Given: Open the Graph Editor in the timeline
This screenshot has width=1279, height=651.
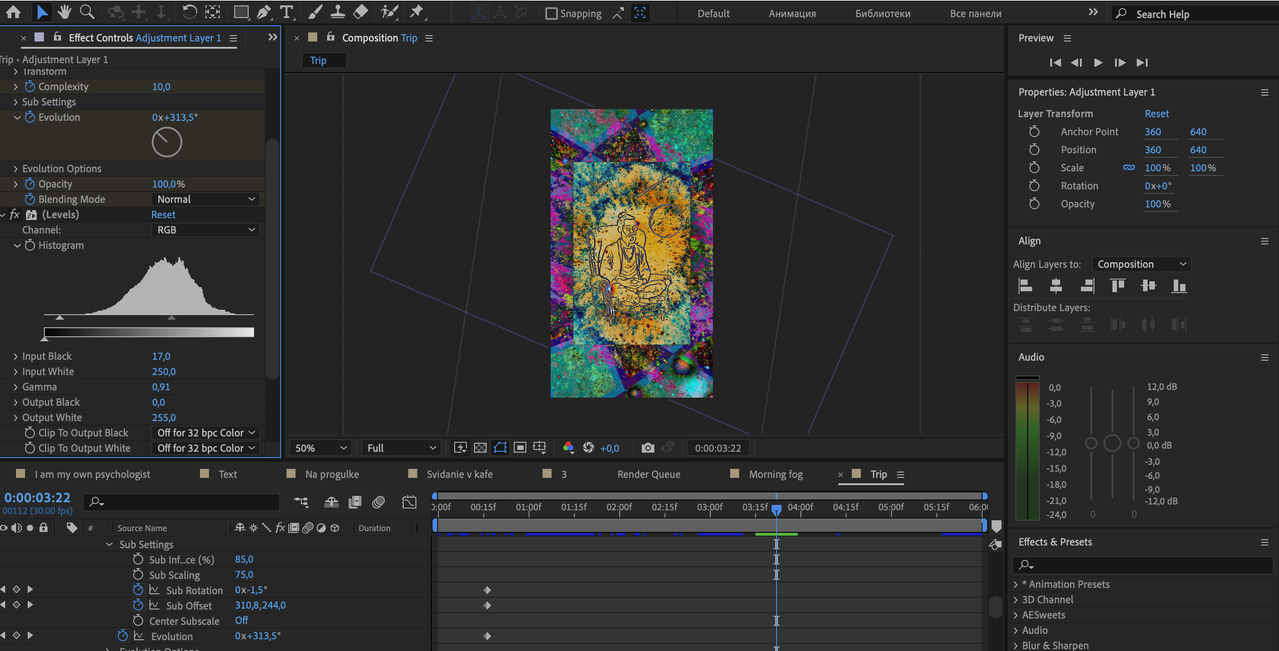Looking at the screenshot, I should (x=409, y=502).
